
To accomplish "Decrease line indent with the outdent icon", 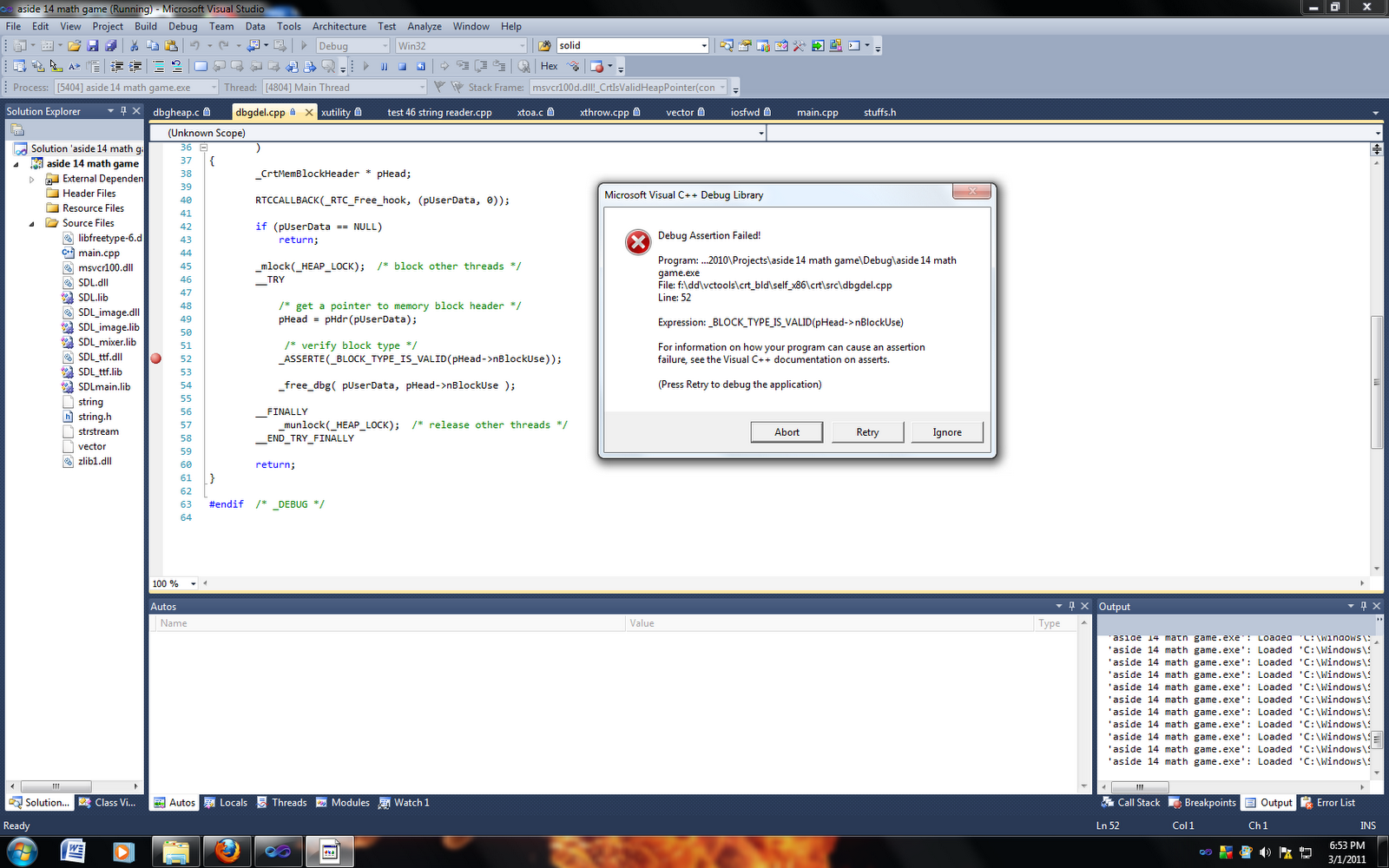I will click(x=117, y=66).
